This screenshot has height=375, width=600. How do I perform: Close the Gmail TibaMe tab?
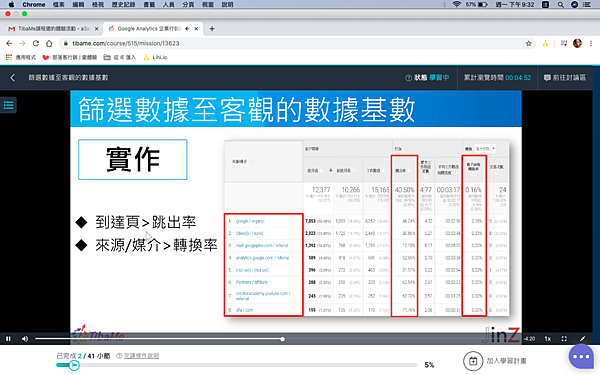(x=96, y=29)
